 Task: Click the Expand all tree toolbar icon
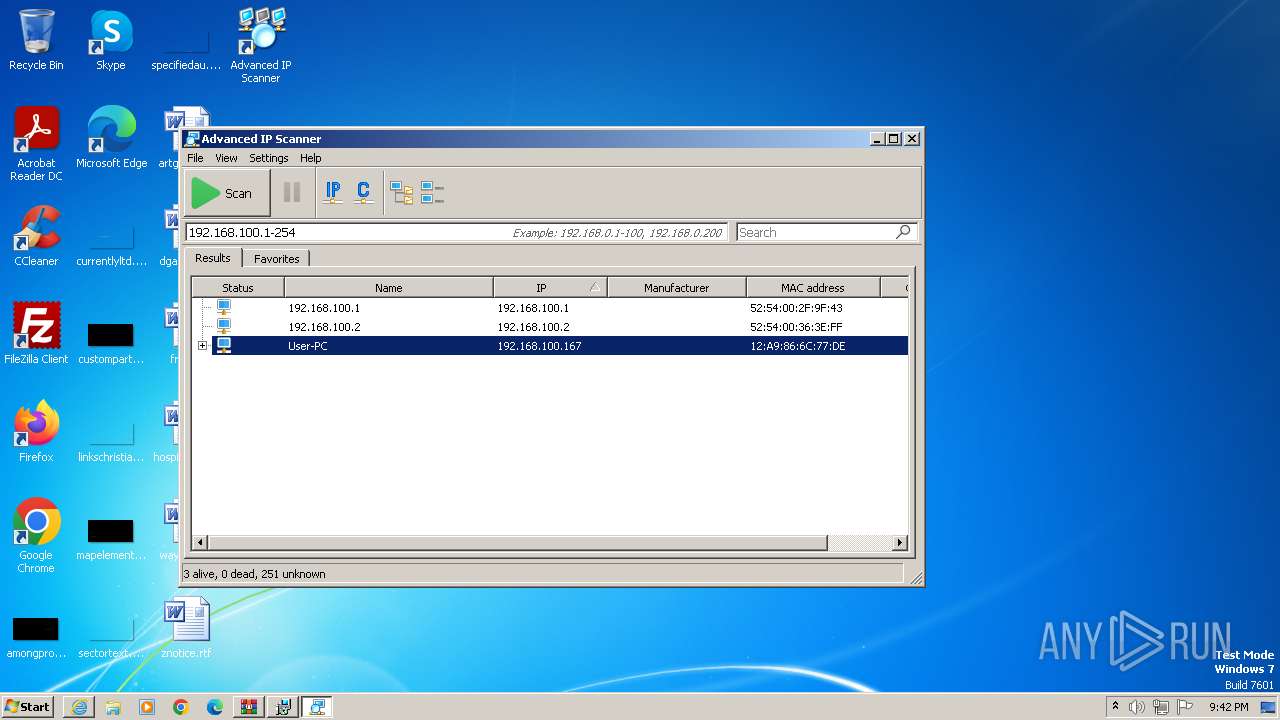tap(402, 193)
